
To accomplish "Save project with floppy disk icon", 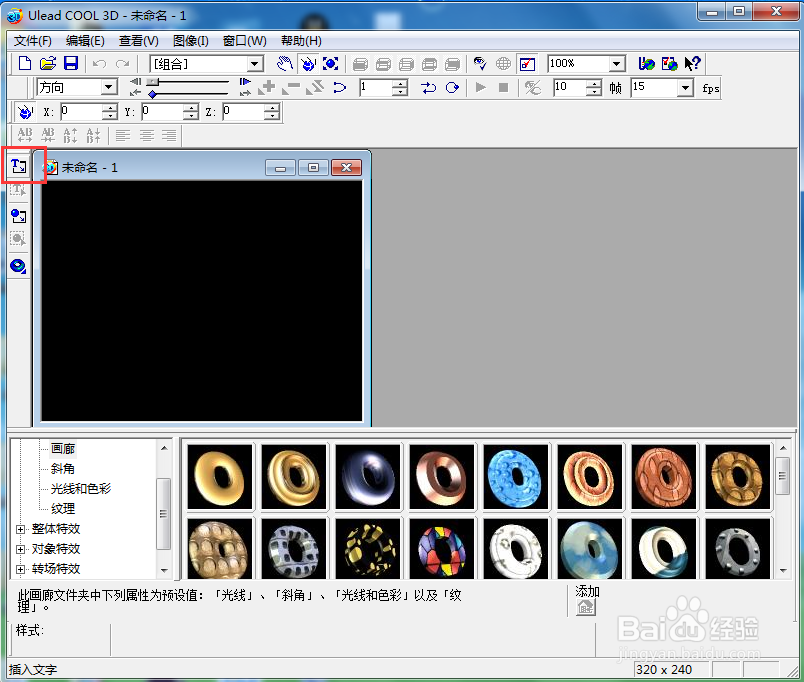I will pyautogui.click(x=71, y=64).
